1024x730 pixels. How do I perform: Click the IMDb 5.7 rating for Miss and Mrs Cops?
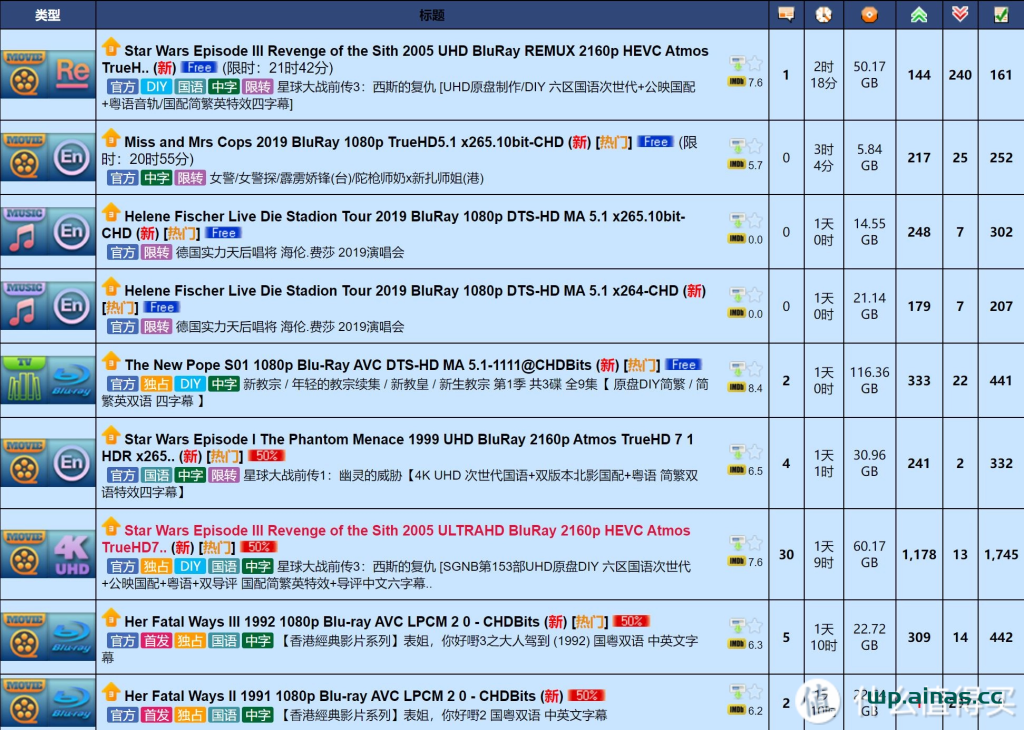coord(746,165)
